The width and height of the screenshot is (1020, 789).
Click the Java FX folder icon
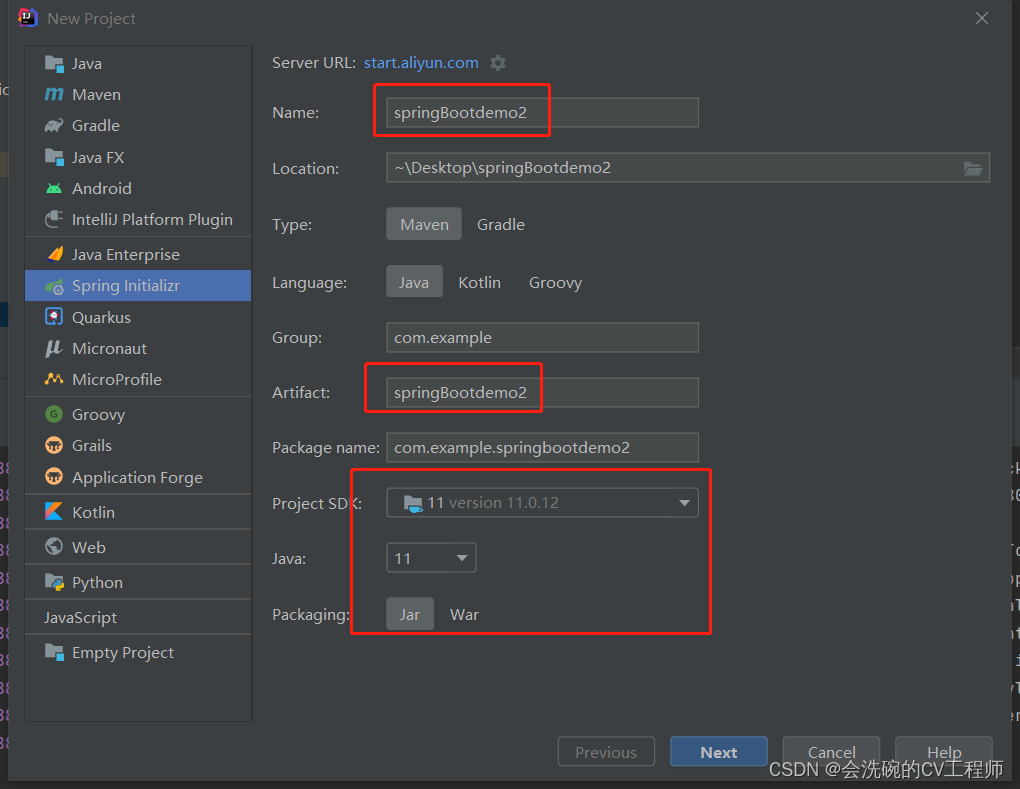click(x=54, y=157)
